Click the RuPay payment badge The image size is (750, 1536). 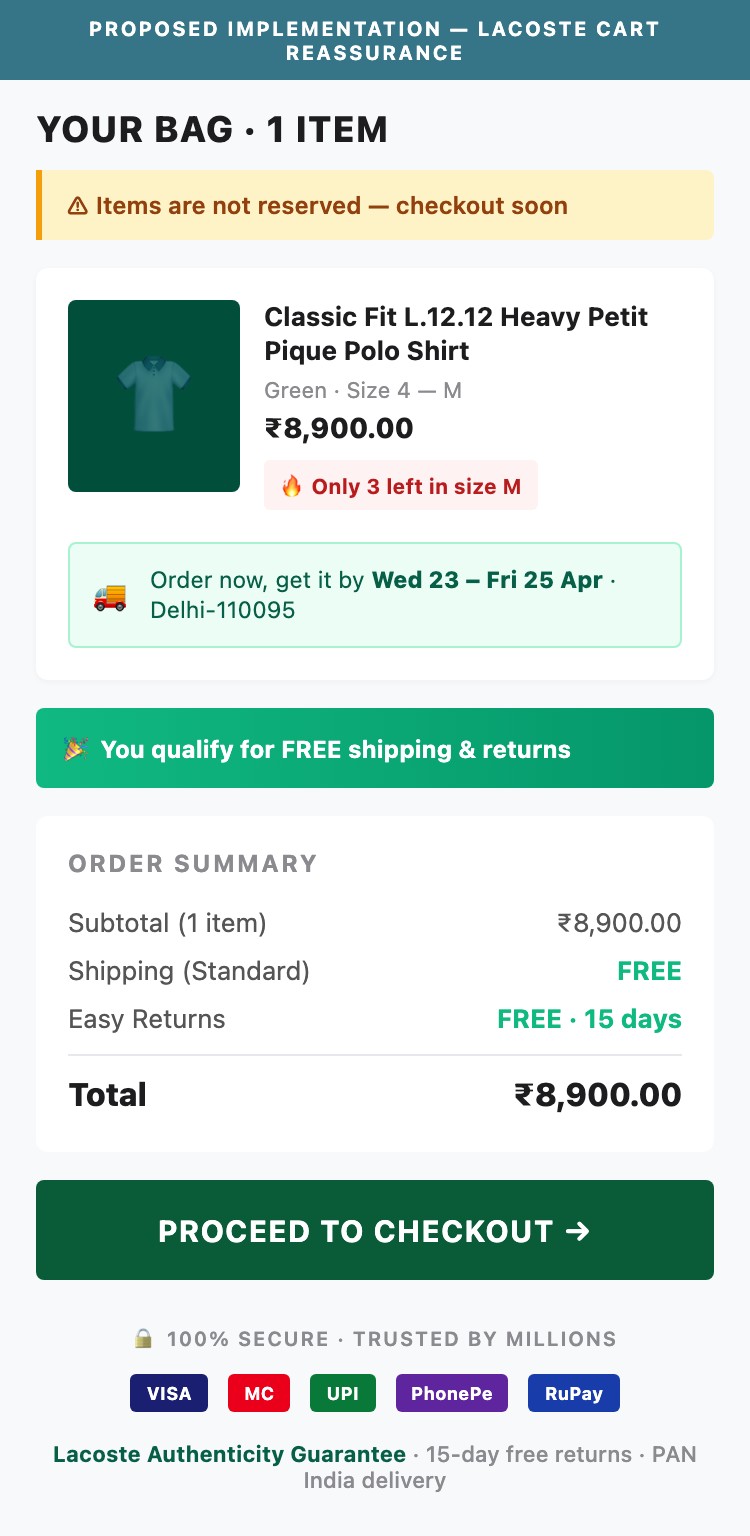[573, 1392]
